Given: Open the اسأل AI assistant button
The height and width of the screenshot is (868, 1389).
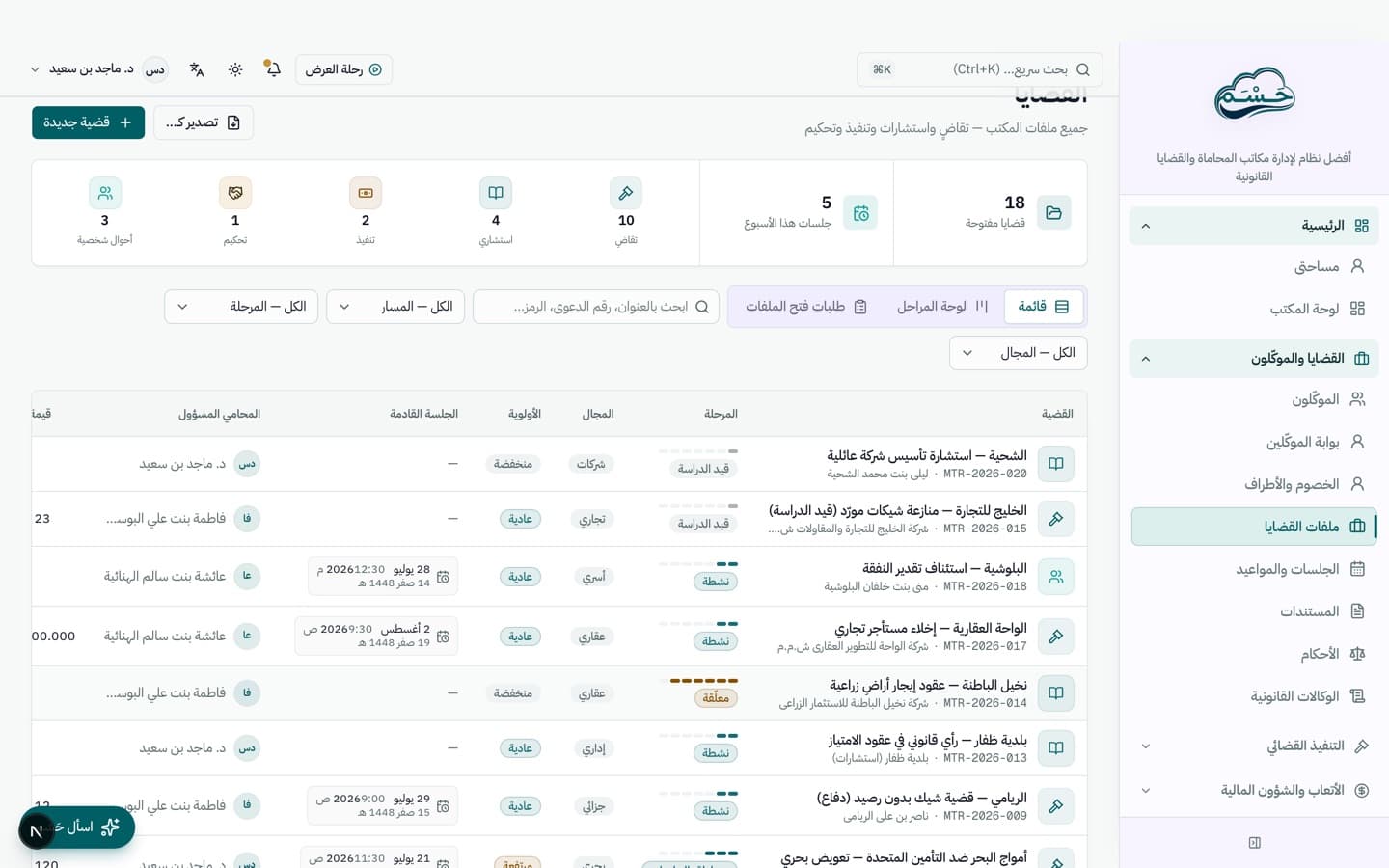Looking at the screenshot, I should [77, 827].
